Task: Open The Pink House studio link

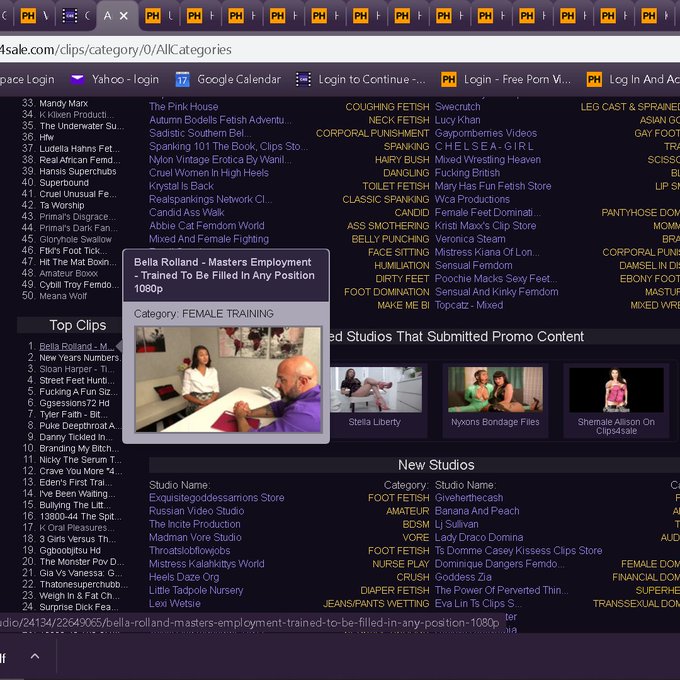Action: [183, 107]
